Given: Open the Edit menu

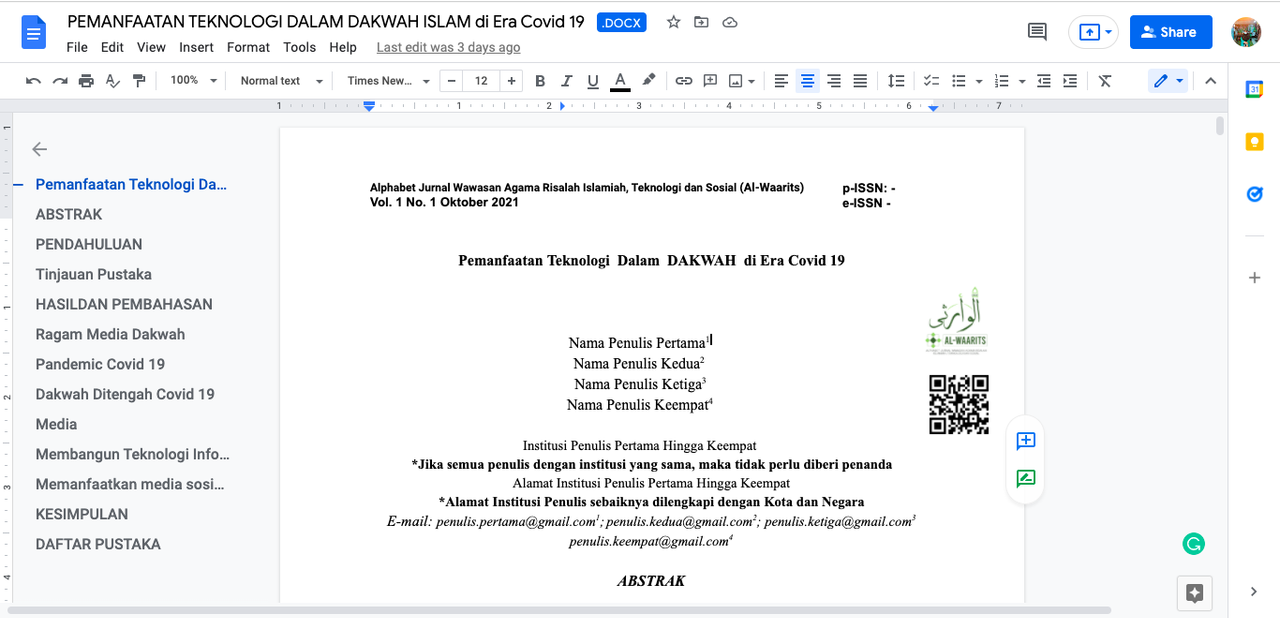Looking at the screenshot, I should [112, 47].
